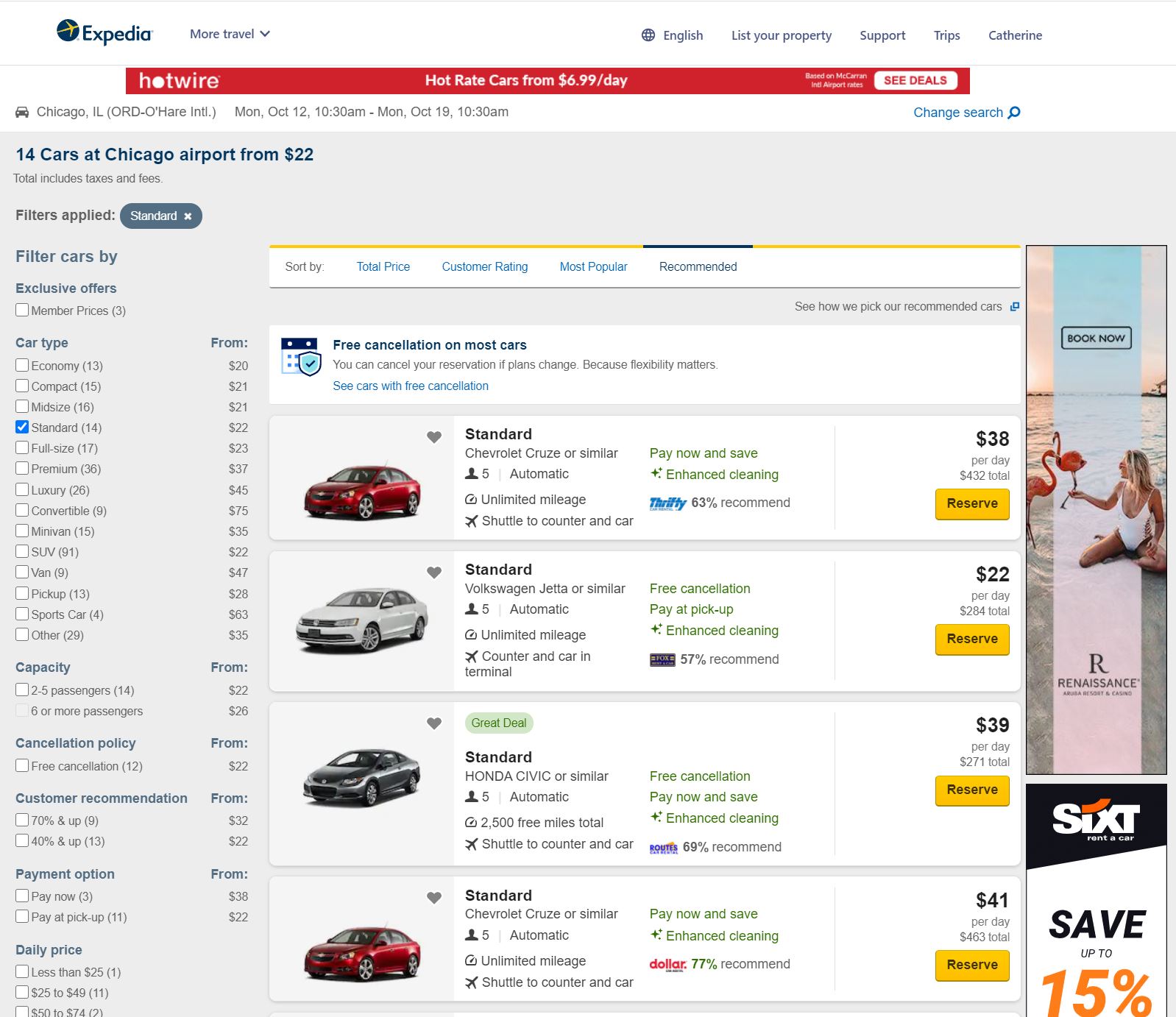Reserve the $22 Volkswagen Jetta
1176x1017 pixels.
coord(972,639)
